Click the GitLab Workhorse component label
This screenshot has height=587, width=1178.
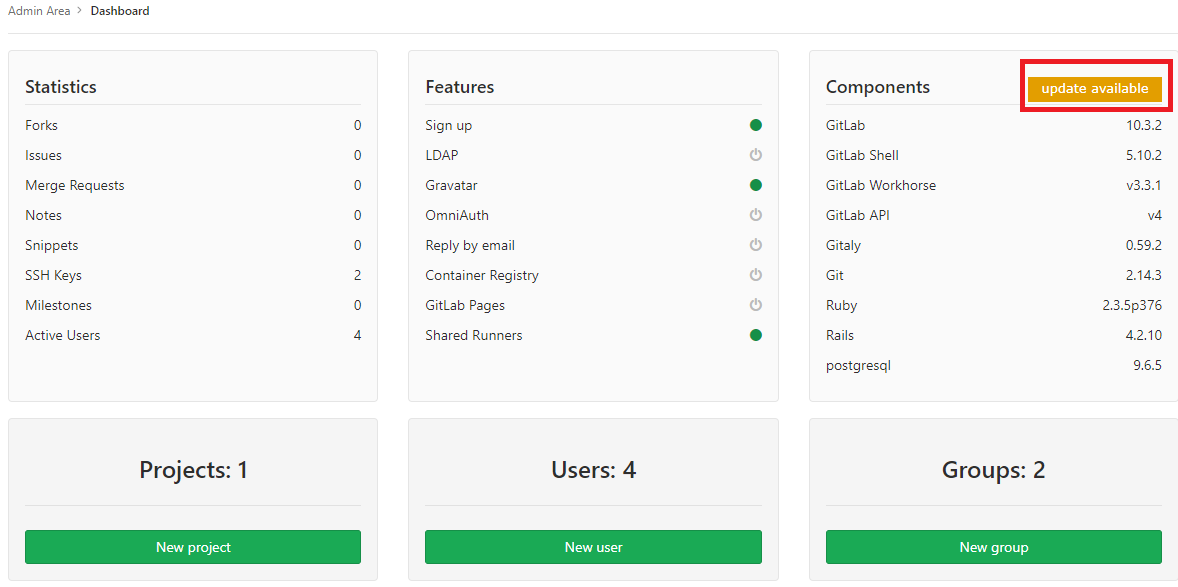click(x=881, y=186)
